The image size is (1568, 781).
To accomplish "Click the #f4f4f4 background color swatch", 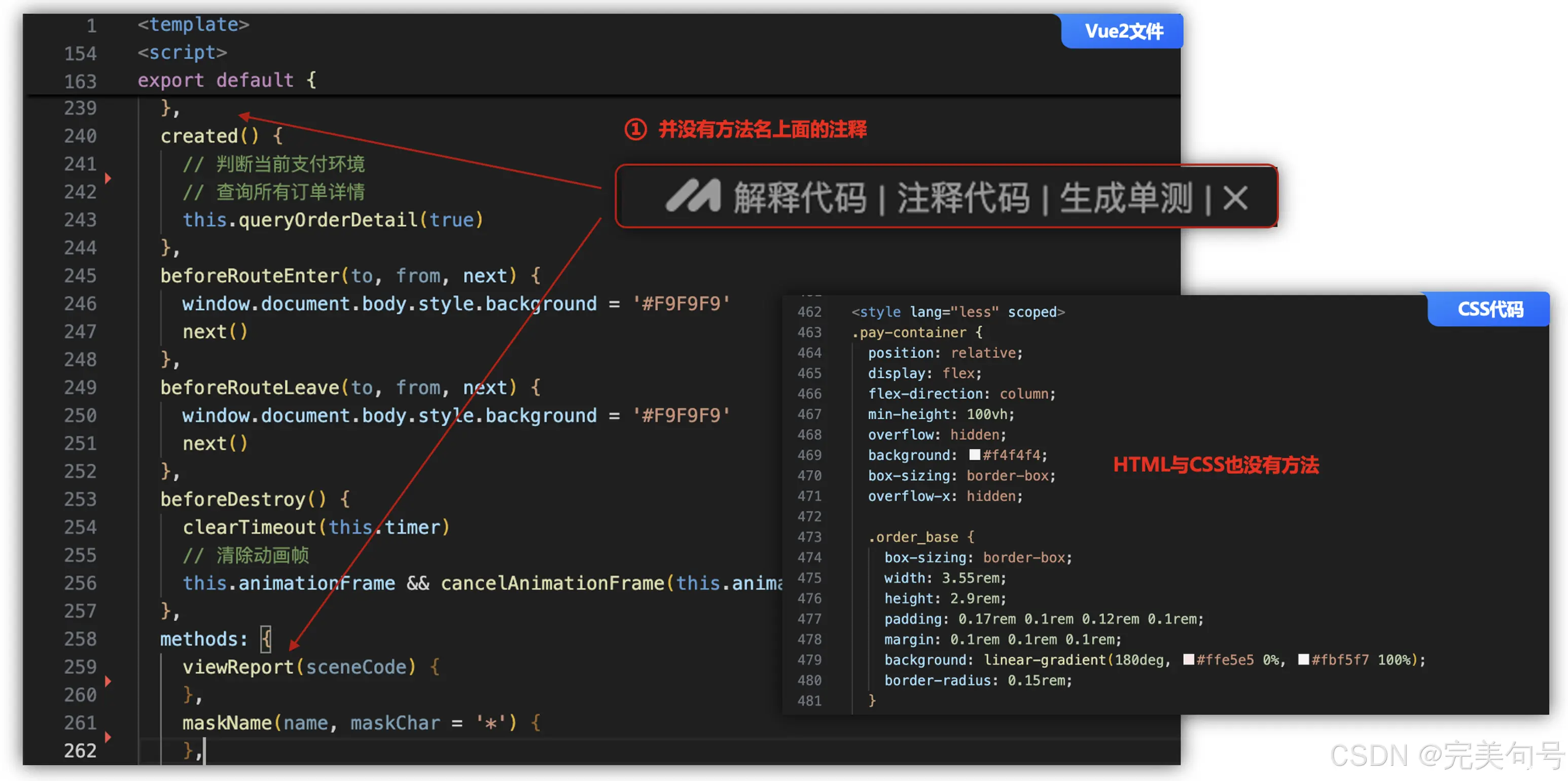I will tap(975, 455).
